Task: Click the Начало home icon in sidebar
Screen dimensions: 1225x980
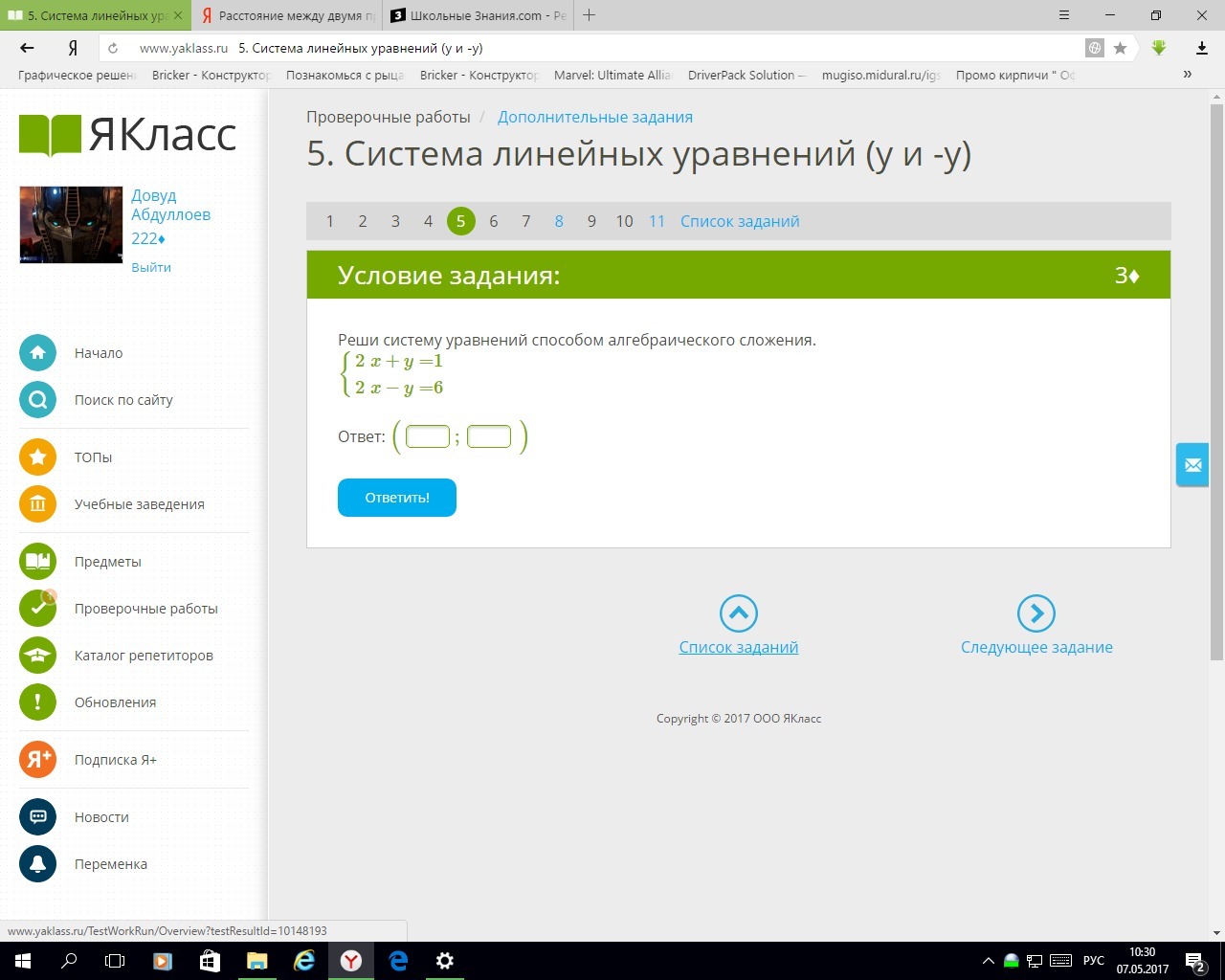Action: click(37, 353)
